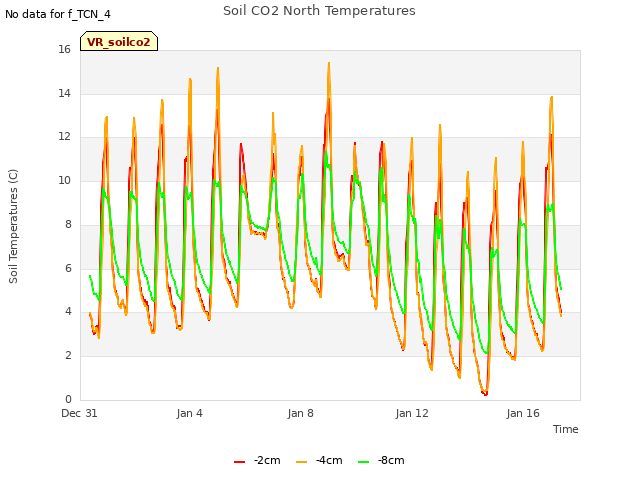Click the red -2cm legend swatch
This screenshot has width=640, height=480.
240,462
